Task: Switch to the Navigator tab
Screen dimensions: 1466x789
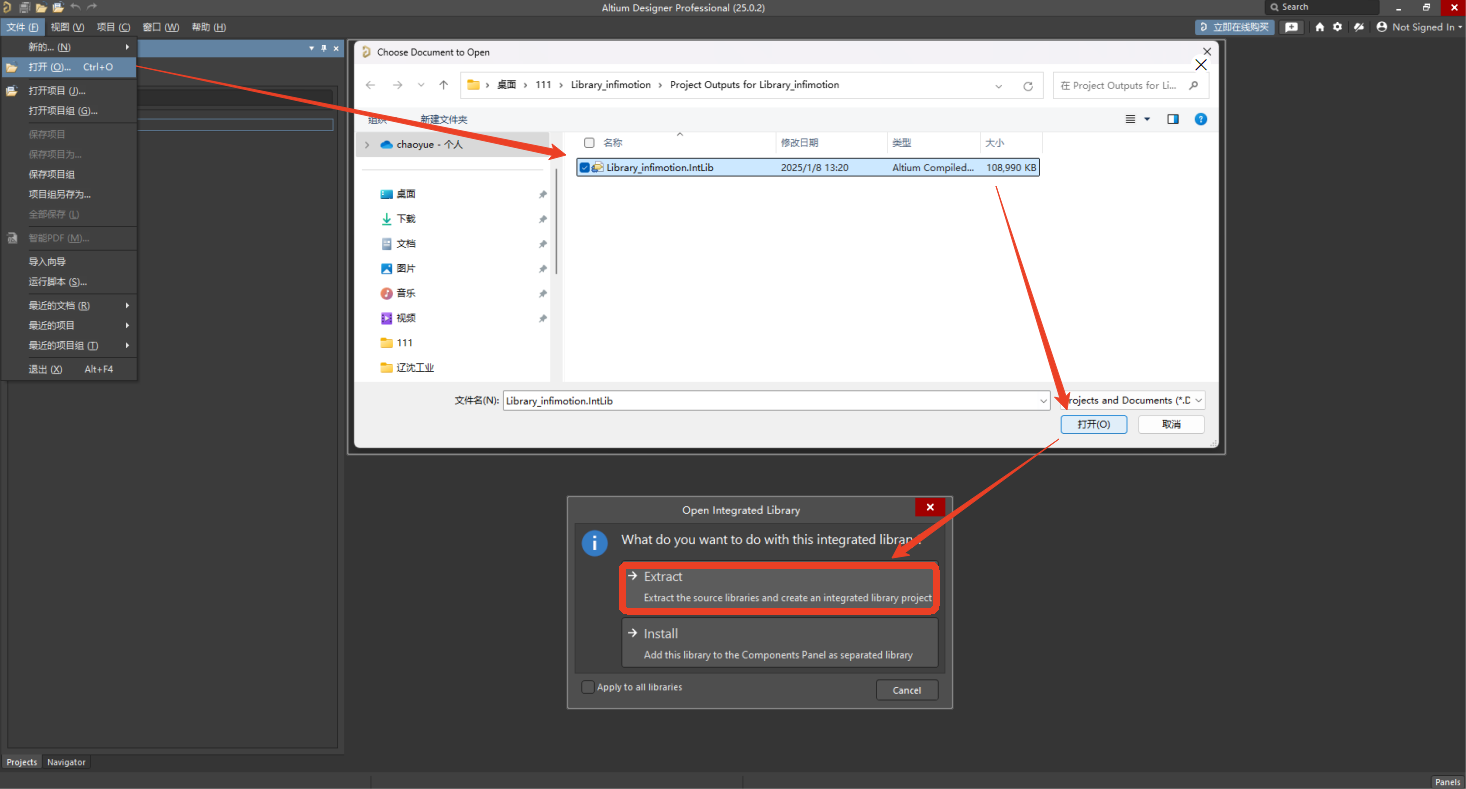Action: tap(67, 762)
